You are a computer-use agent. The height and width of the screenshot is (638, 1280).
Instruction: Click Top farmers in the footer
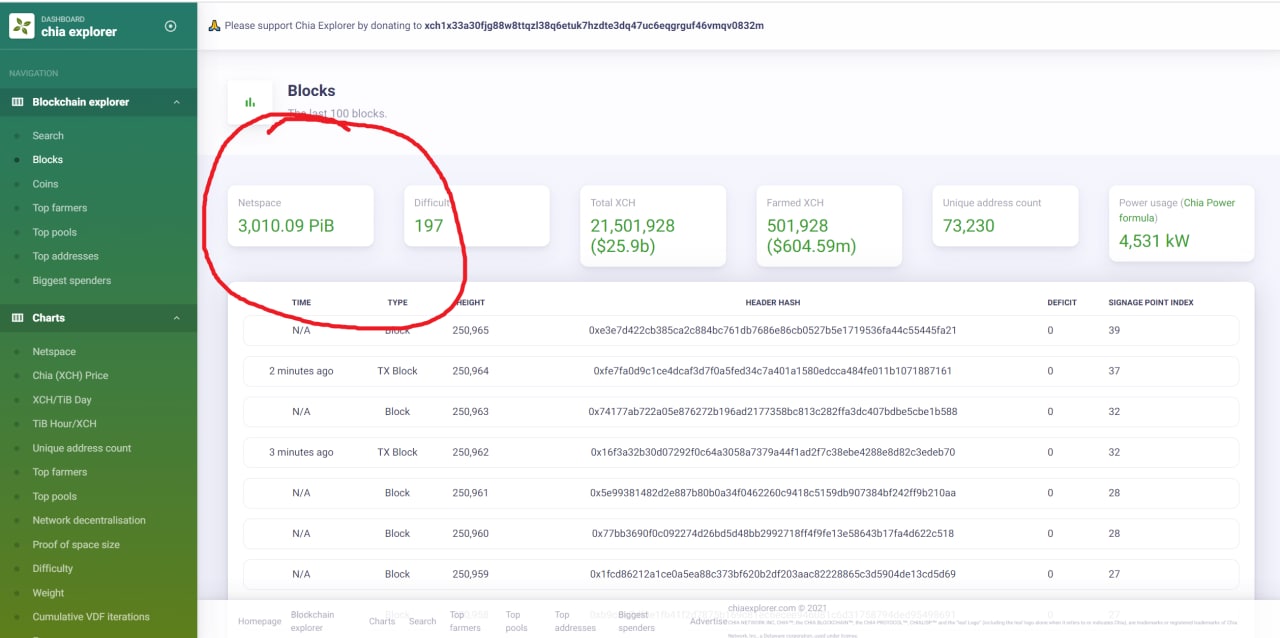click(x=465, y=621)
